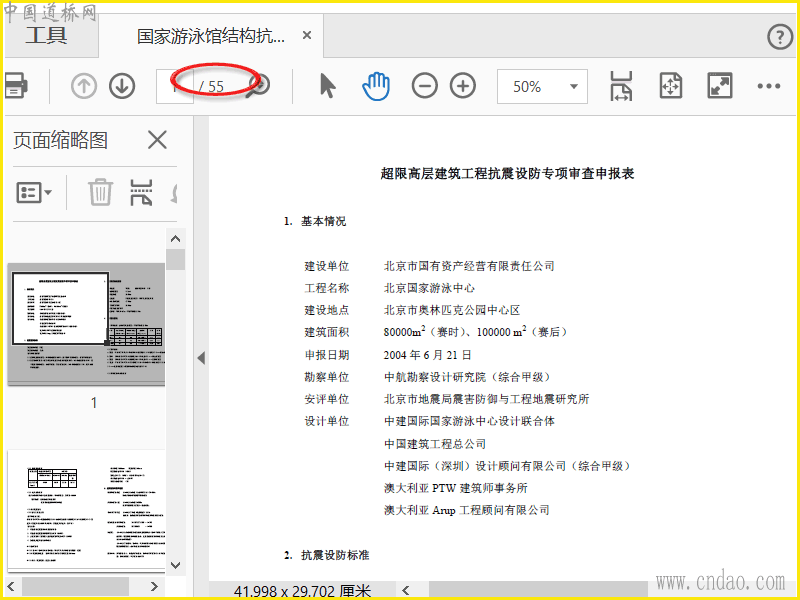Image resolution: width=800 pixels, height=600 pixels.
Task: Enter full screen mode icon
Action: pyautogui.click(x=719, y=86)
